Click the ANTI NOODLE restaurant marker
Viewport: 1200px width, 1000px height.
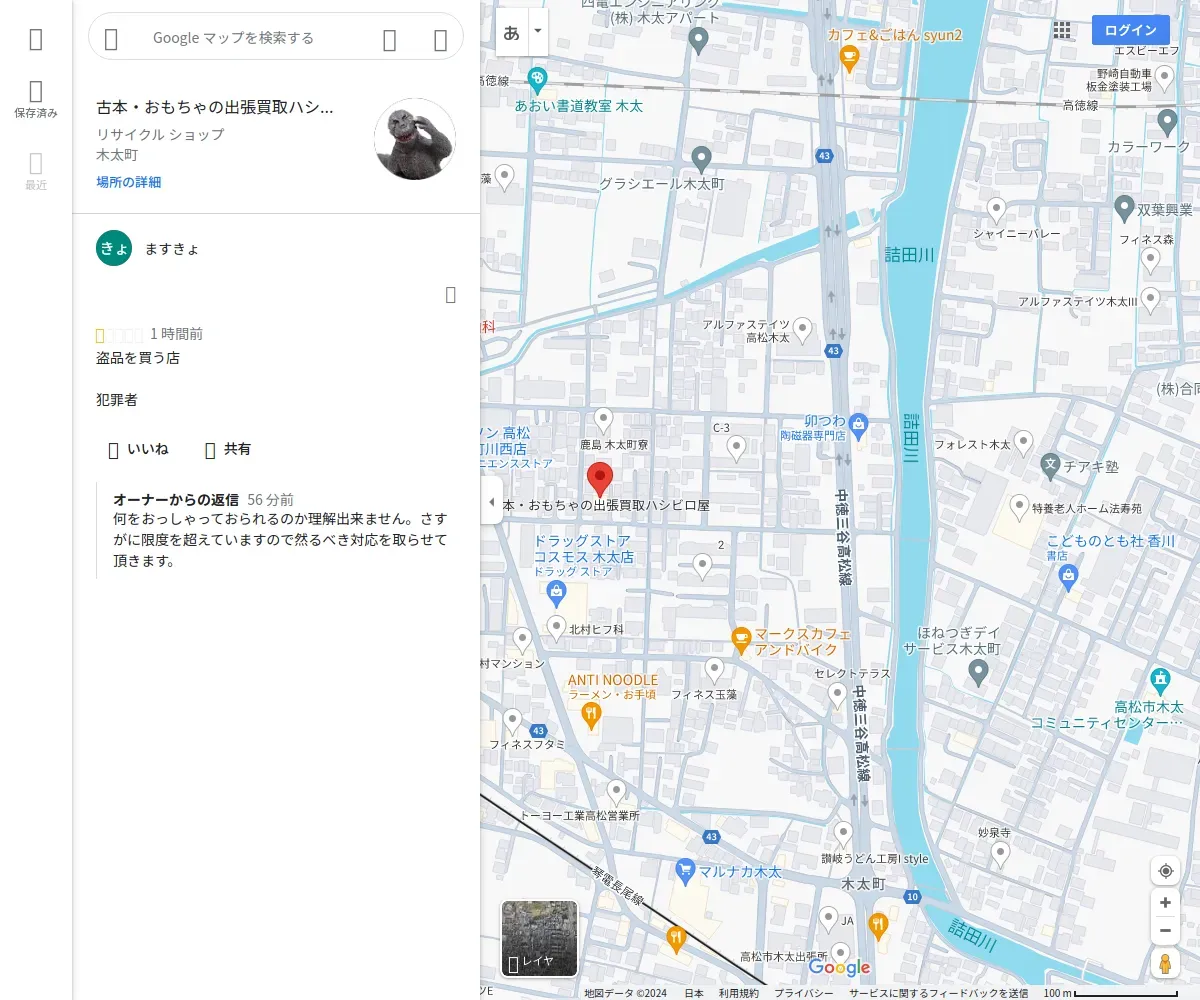point(591,714)
